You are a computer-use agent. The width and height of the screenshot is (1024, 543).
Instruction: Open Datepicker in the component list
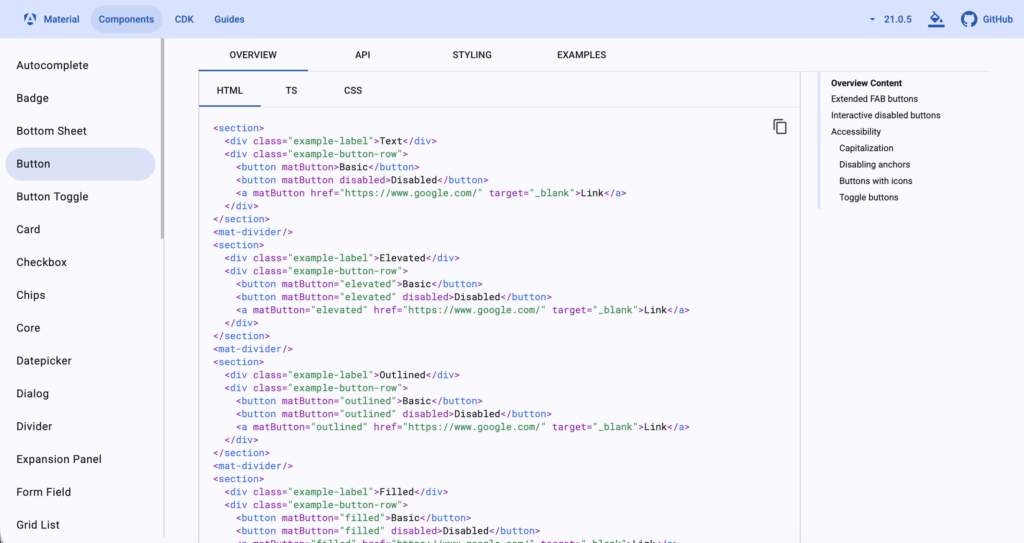tap(44, 361)
